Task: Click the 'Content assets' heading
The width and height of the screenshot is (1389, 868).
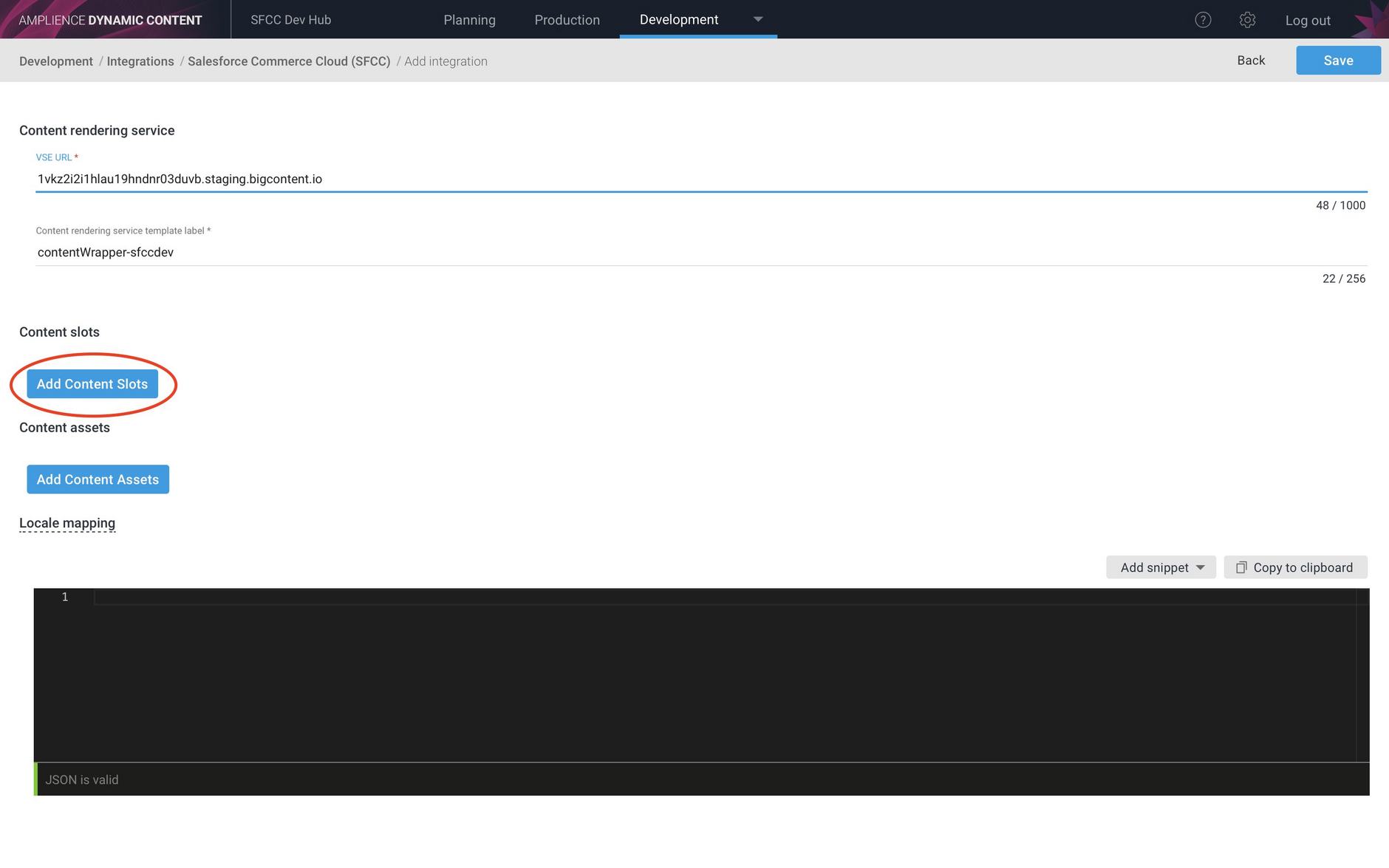Action: 64,428
